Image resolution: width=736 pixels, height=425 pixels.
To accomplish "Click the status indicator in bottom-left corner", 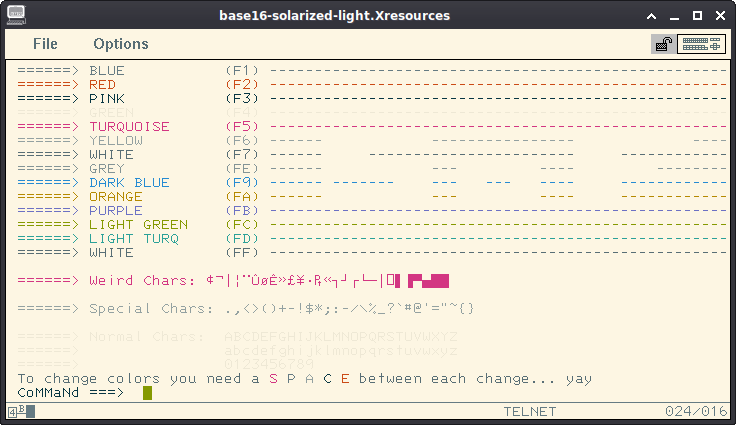I will click(22, 412).
